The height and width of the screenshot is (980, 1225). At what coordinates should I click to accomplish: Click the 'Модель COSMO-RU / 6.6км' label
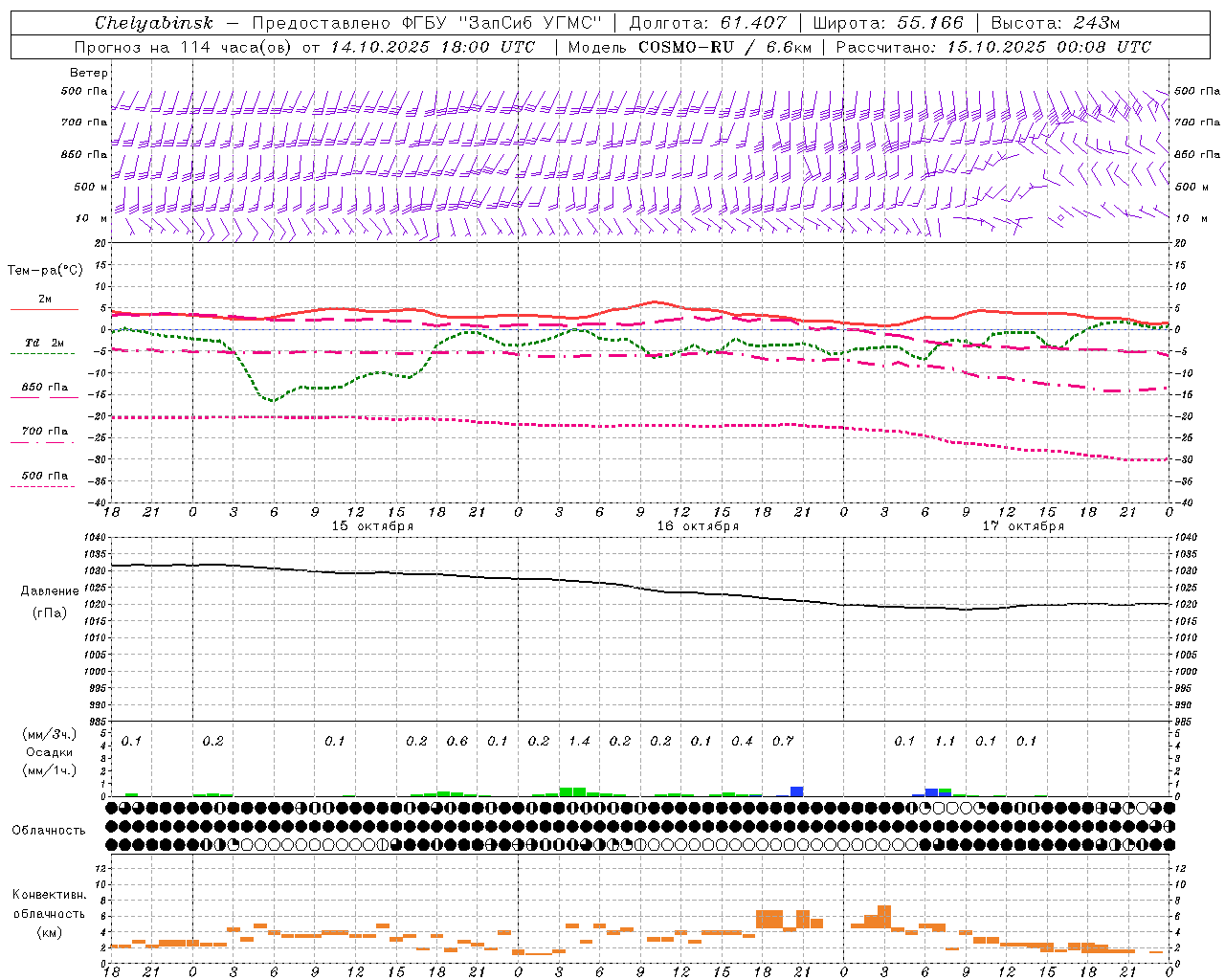(x=689, y=47)
